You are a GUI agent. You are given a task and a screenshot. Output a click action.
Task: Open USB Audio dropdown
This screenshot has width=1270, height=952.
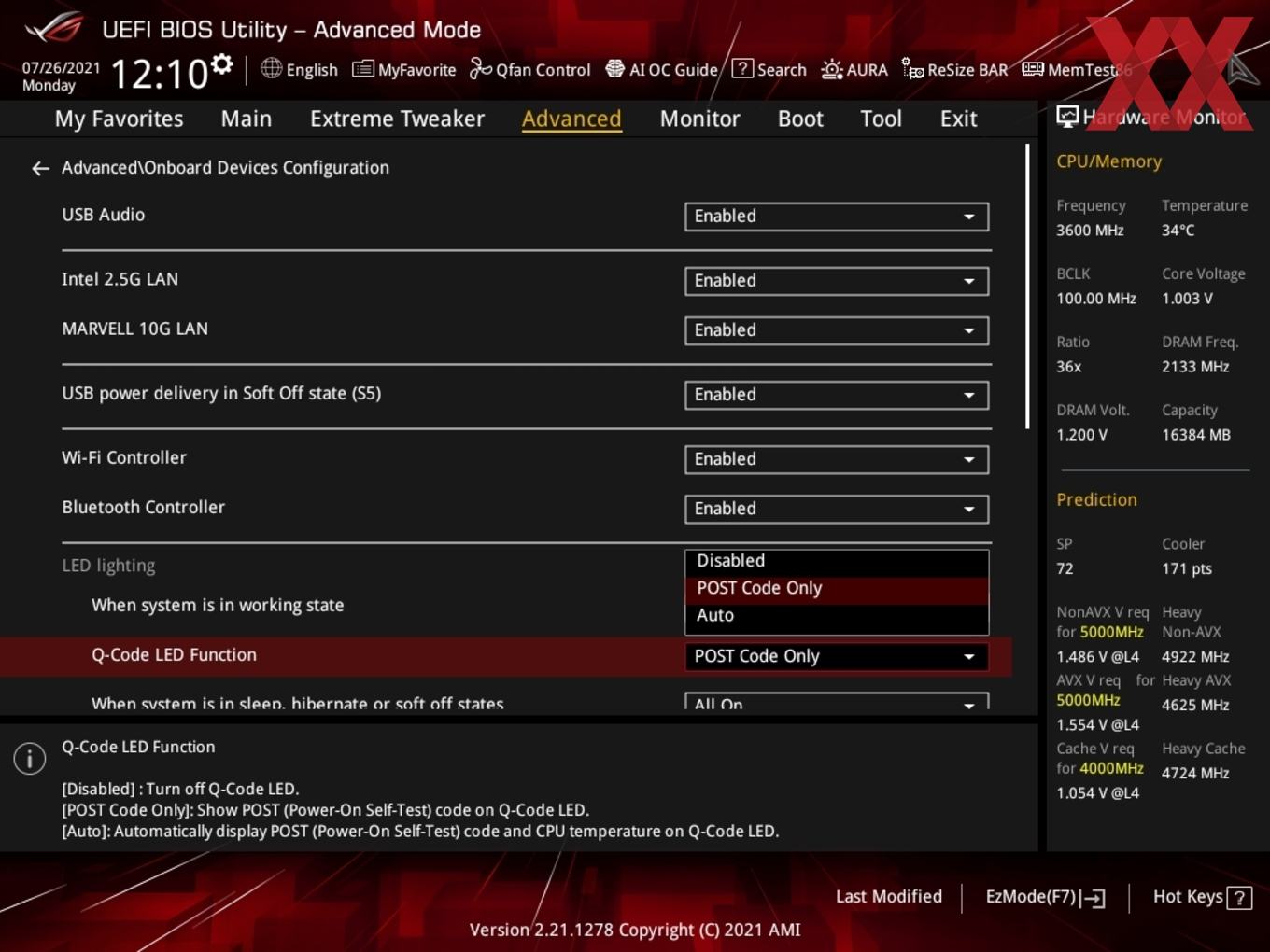(x=837, y=217)
